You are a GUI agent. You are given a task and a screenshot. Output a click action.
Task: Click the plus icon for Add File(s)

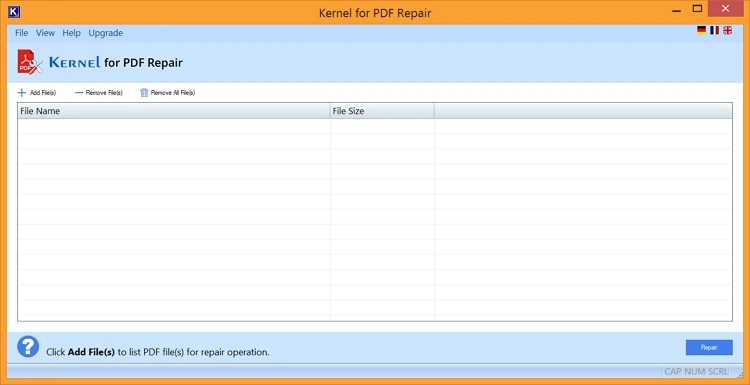pos(22,93)
